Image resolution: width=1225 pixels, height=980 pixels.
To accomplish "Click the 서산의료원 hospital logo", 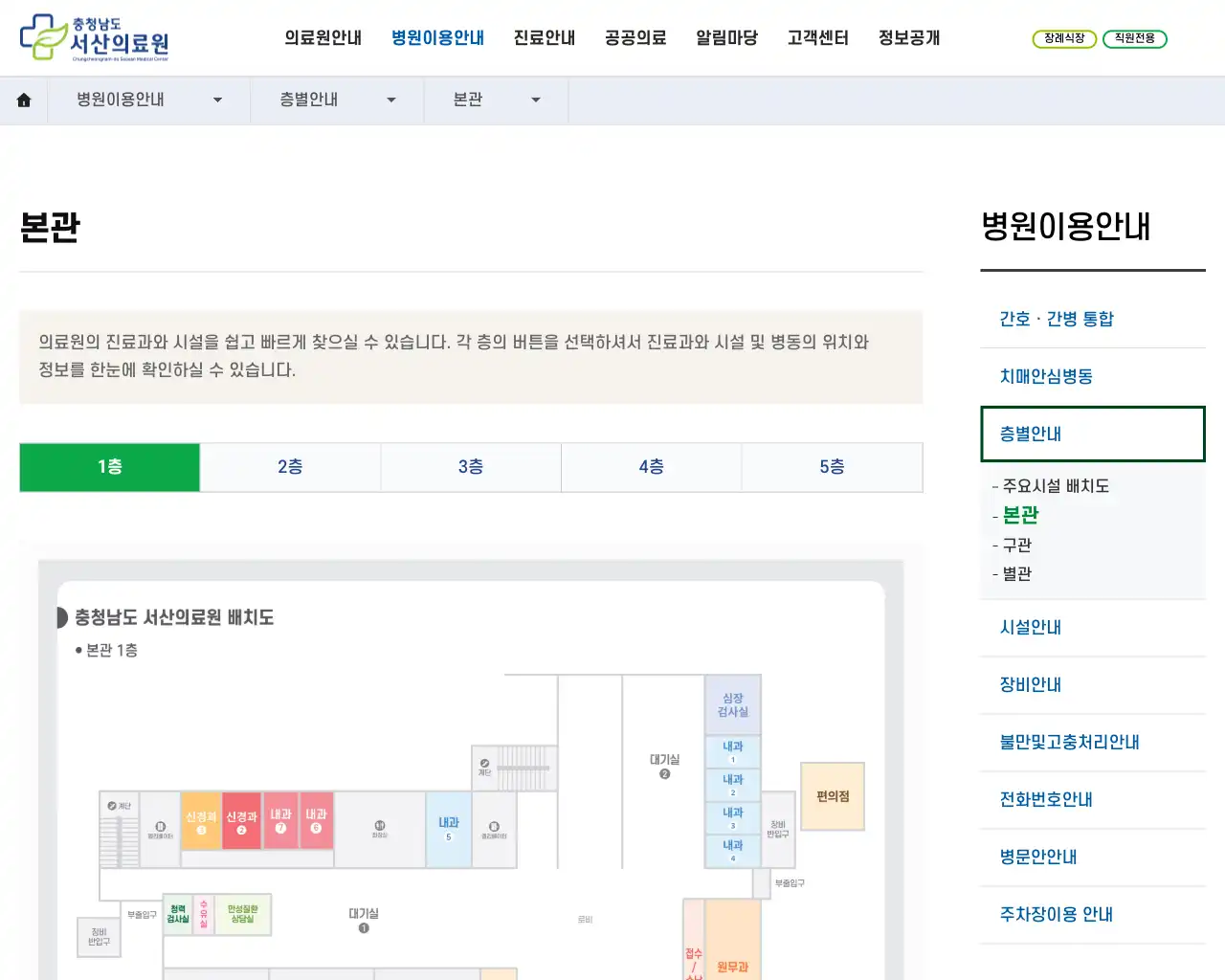I will tap(91, 36).
